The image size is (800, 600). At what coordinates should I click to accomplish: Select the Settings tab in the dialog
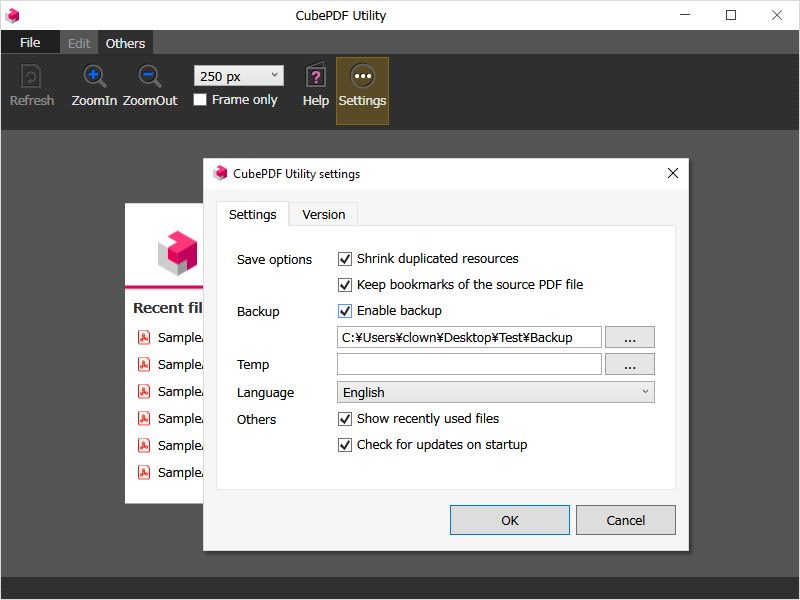click(253, 214)
